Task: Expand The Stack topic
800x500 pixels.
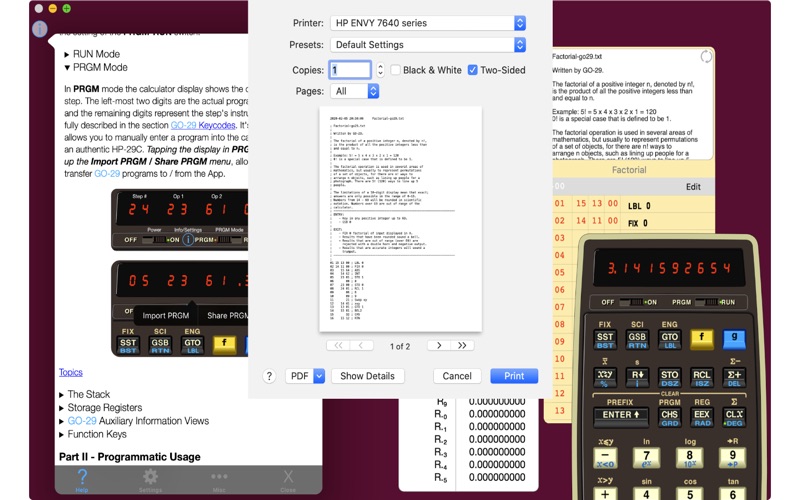Action: click(84, 394)
